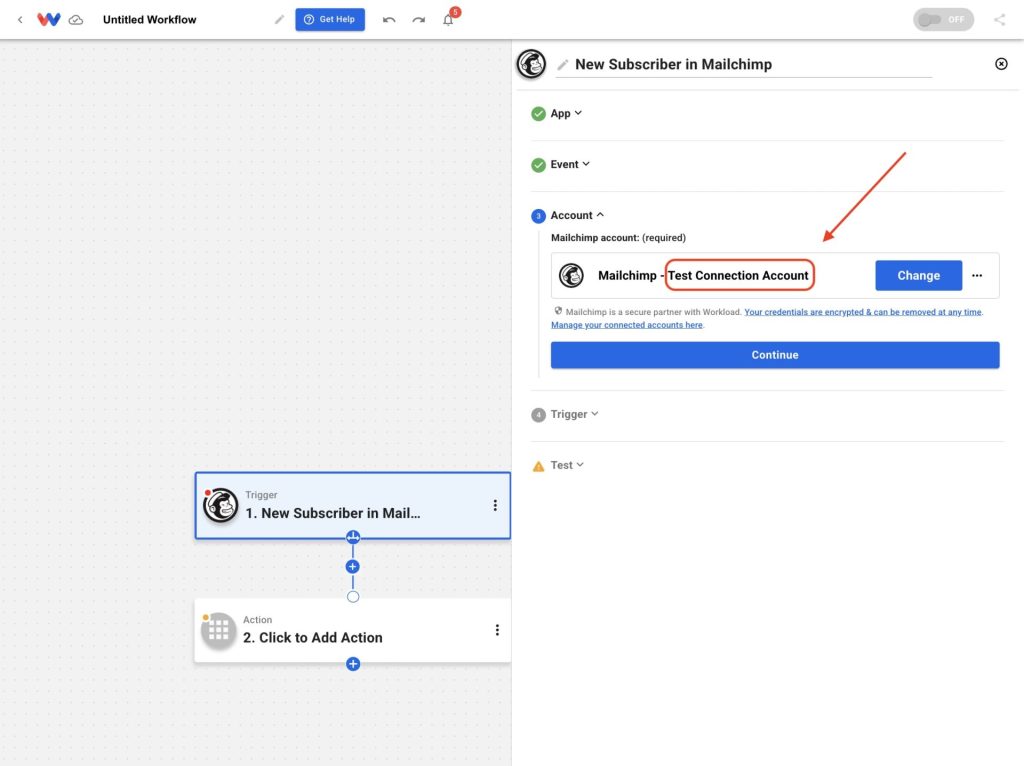Open credentials are encrypted link
Image resolution: width=1024 pixels, height=766 pixels.
coord(863,312)
